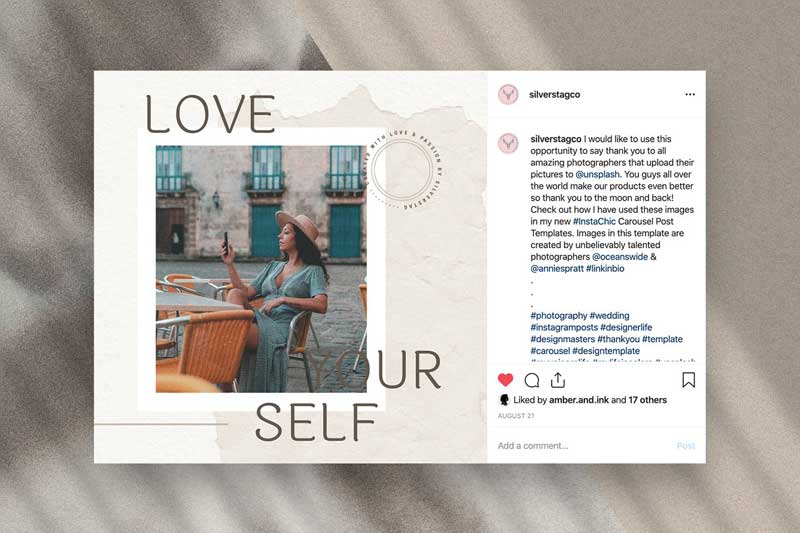Screen dimensions: 800x533
Task: Open comments via speech bubble icon
Action: point(532,380)
